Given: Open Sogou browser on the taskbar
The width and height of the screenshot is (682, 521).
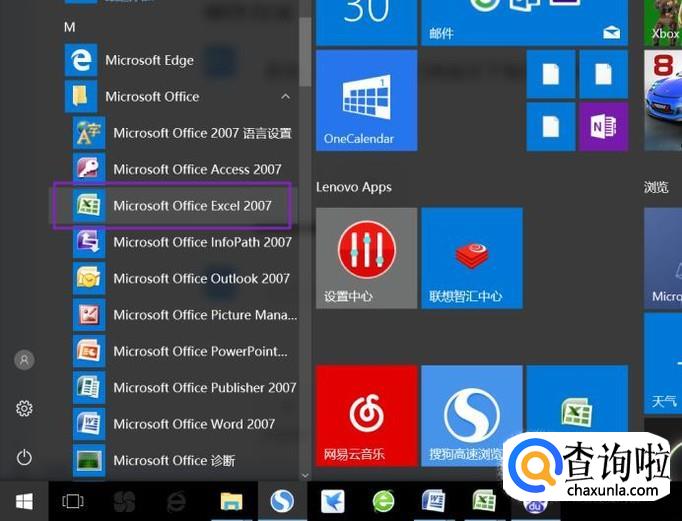Looking at the screenshot, I should point(282,501).
